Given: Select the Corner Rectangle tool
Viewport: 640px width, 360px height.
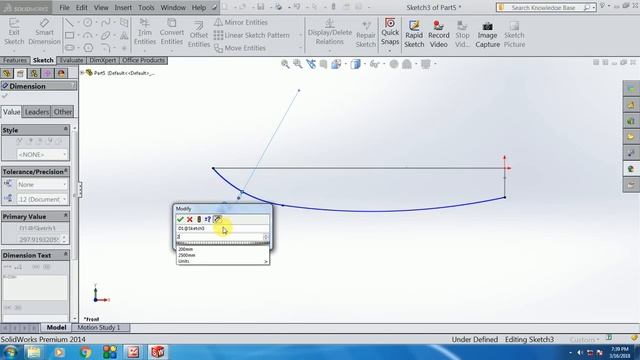Looking at the screenshot, I should click(x=70, y=36).
